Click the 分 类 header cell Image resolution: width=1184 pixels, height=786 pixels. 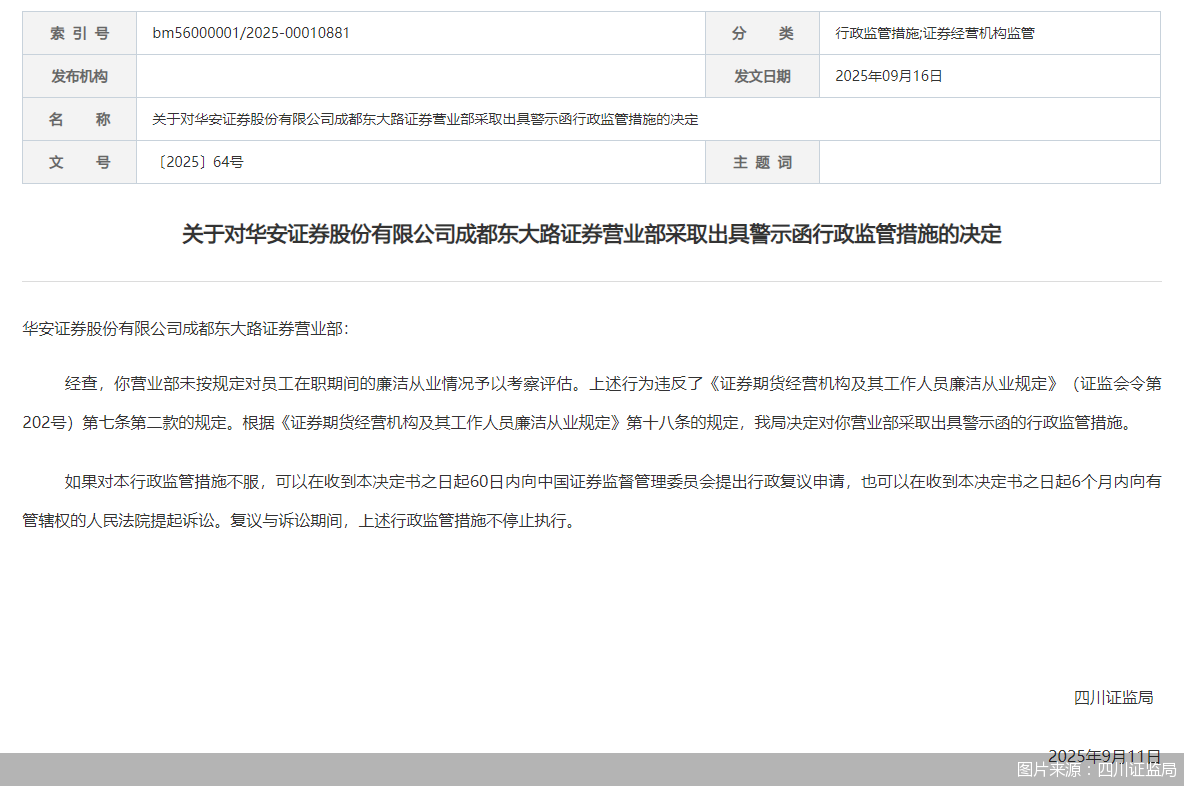[762, 32]
